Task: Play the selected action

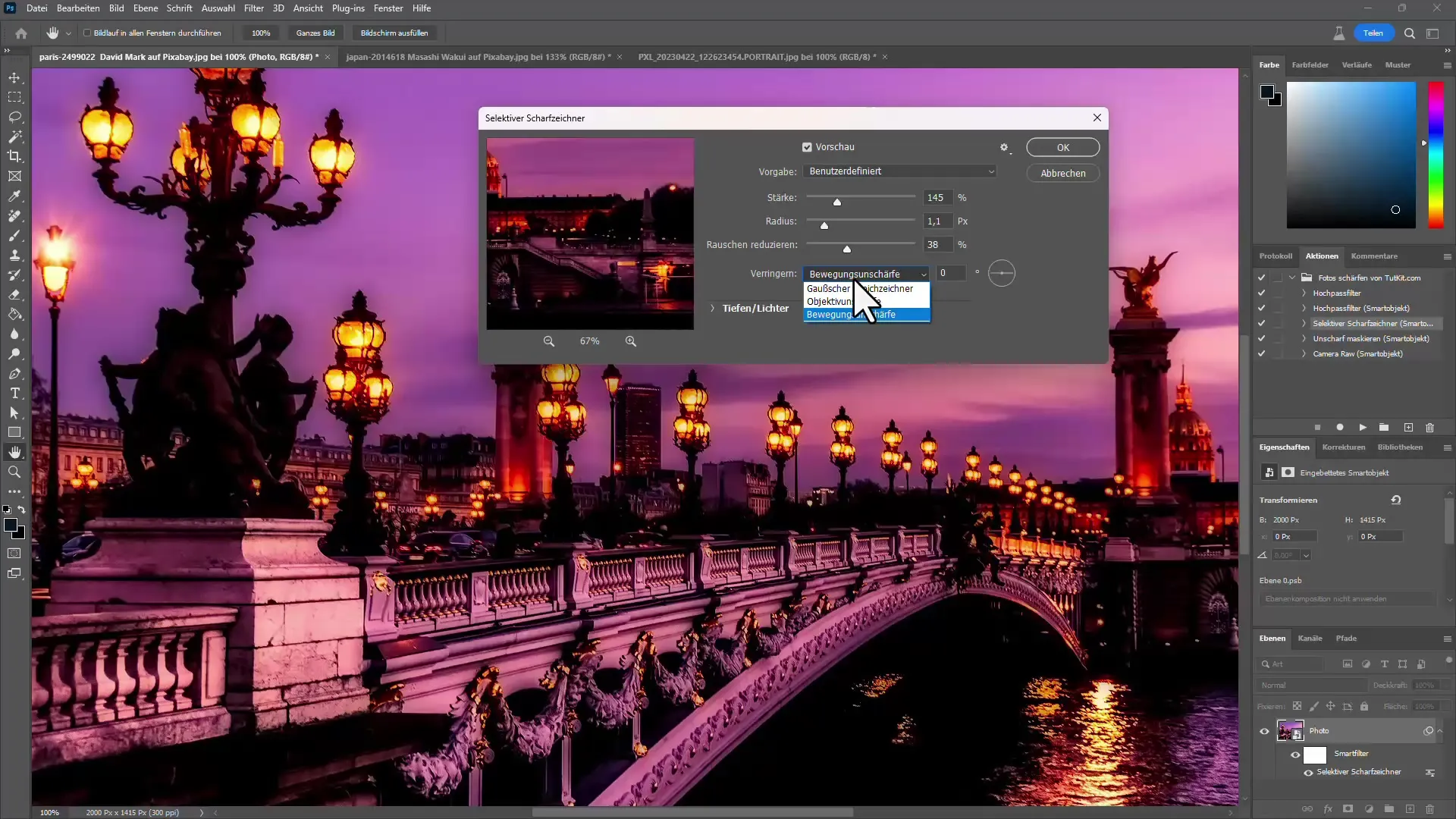Action: (1362, 428)
